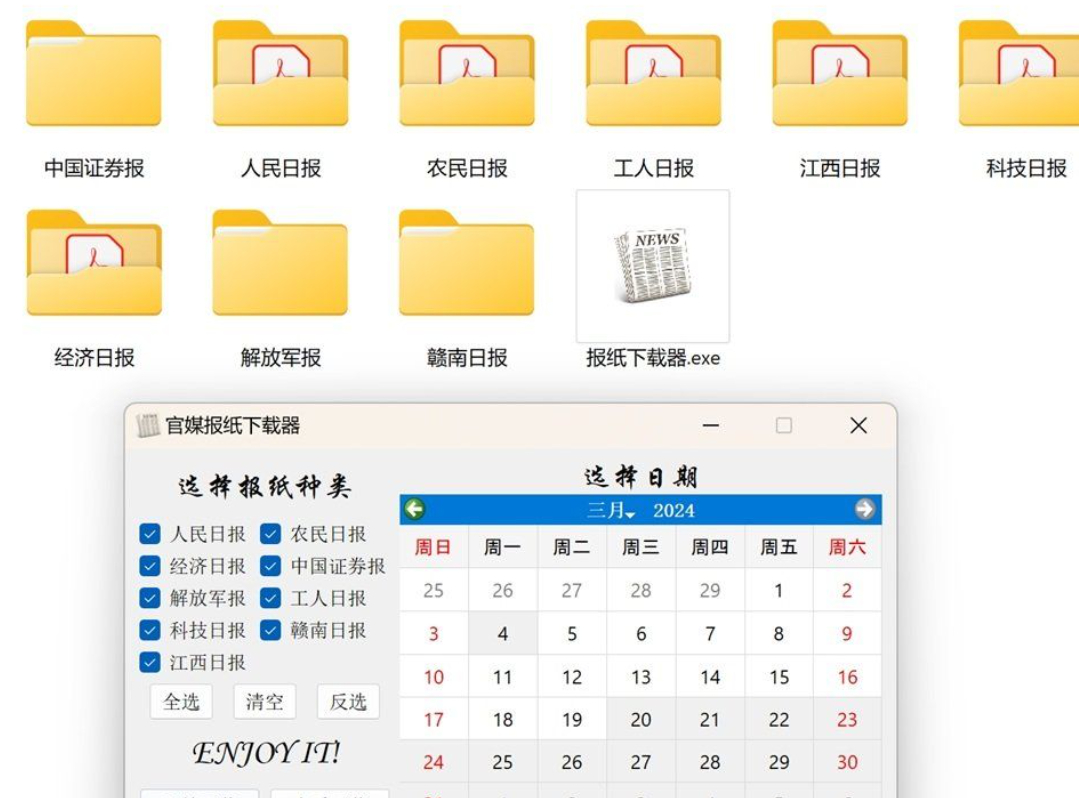The image size is (1079, 798).
Task: Select March 1 in the calendar
Action: click(x=778, y=590)
